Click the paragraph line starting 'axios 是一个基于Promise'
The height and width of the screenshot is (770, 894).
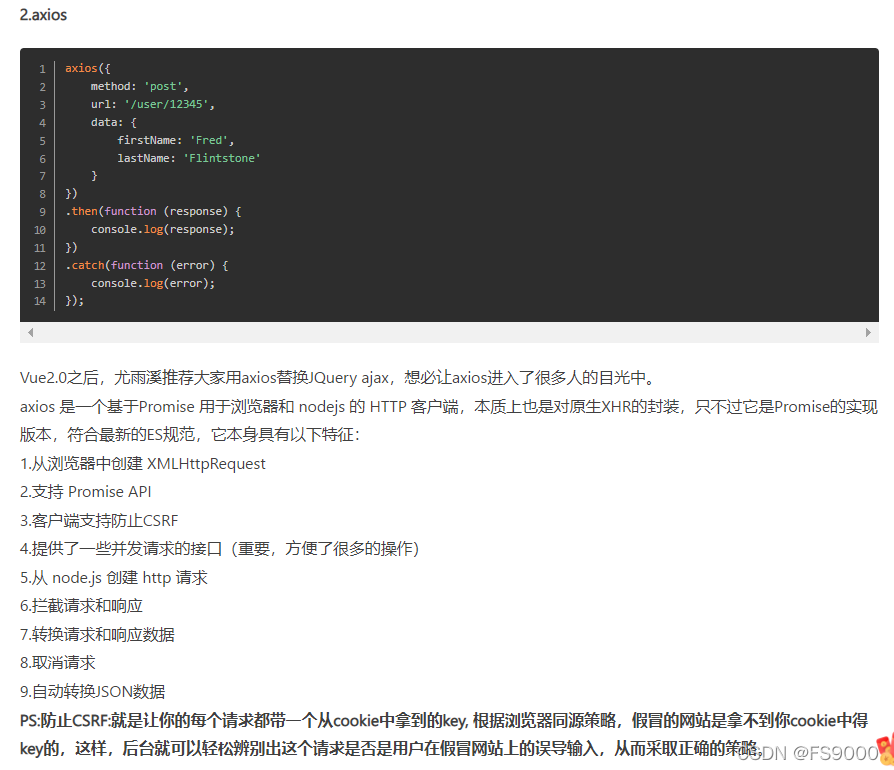[449, 406]
